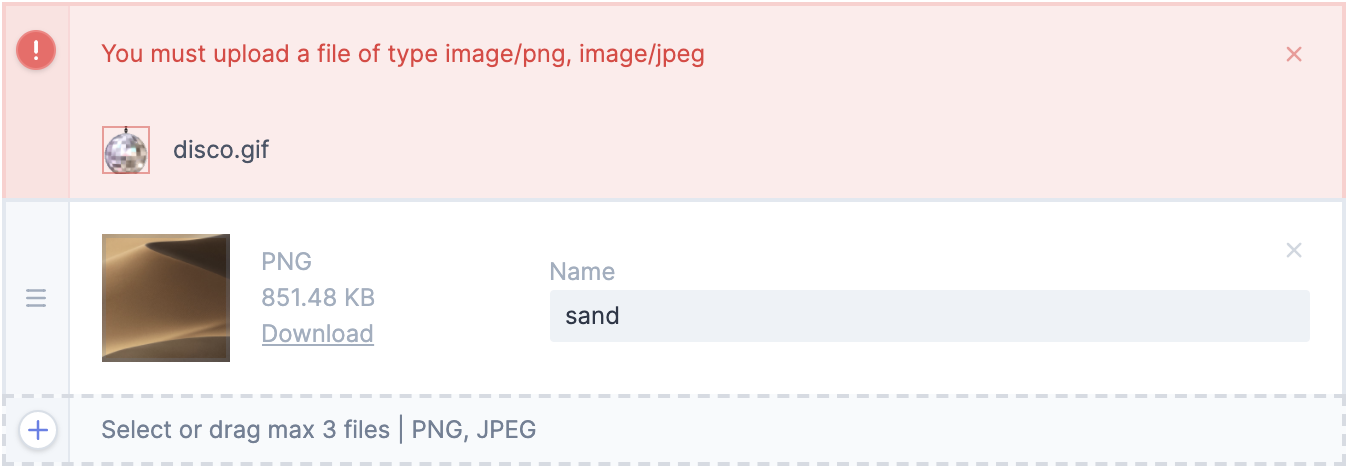Click the 851.48 KB file size text

[x=318, y=297]
